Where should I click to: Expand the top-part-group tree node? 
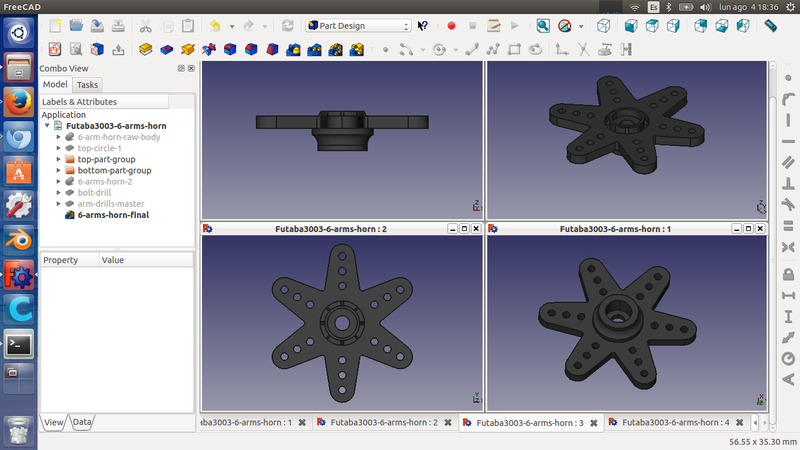click(x=58, y=159)
